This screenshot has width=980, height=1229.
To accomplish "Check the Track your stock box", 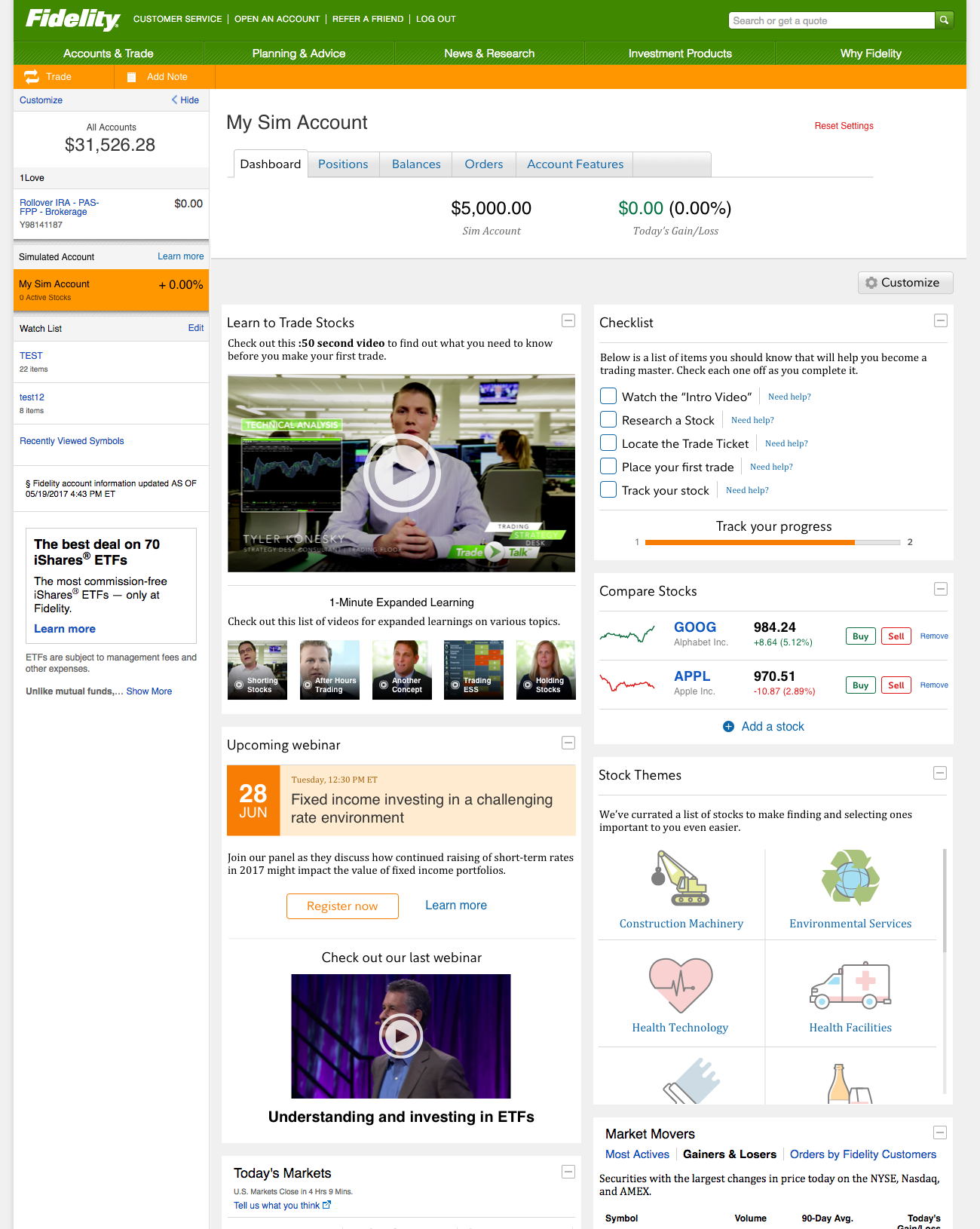I will 608,490.
